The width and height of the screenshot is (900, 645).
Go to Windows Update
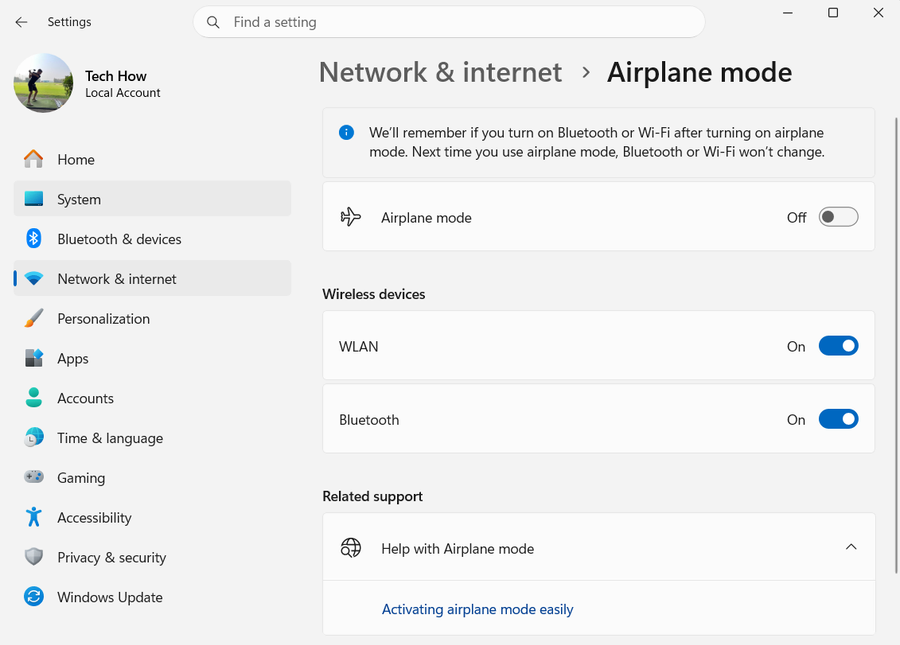[152, 597]
